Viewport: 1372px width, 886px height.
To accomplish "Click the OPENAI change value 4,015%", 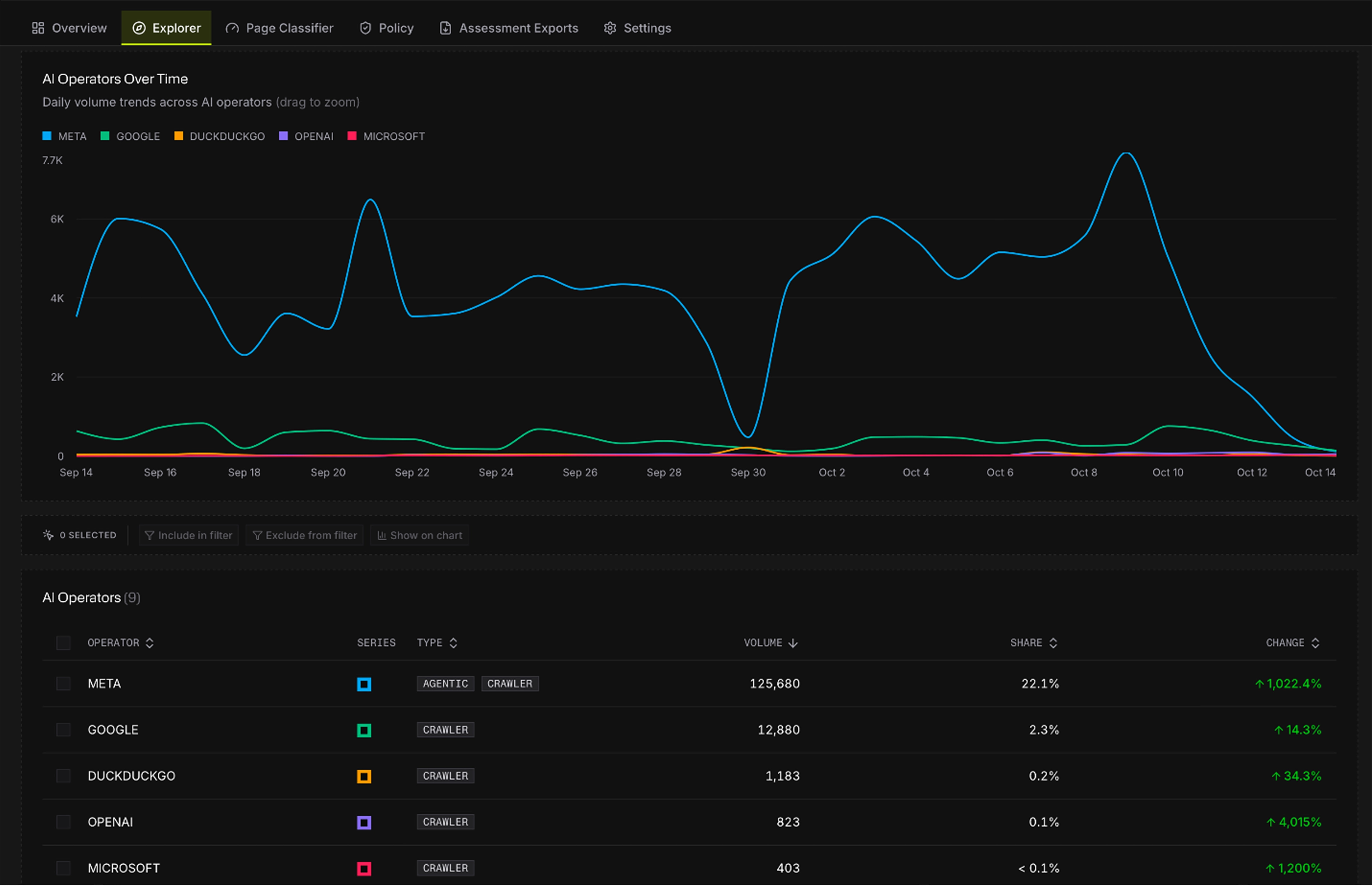I will [1294, 822].
